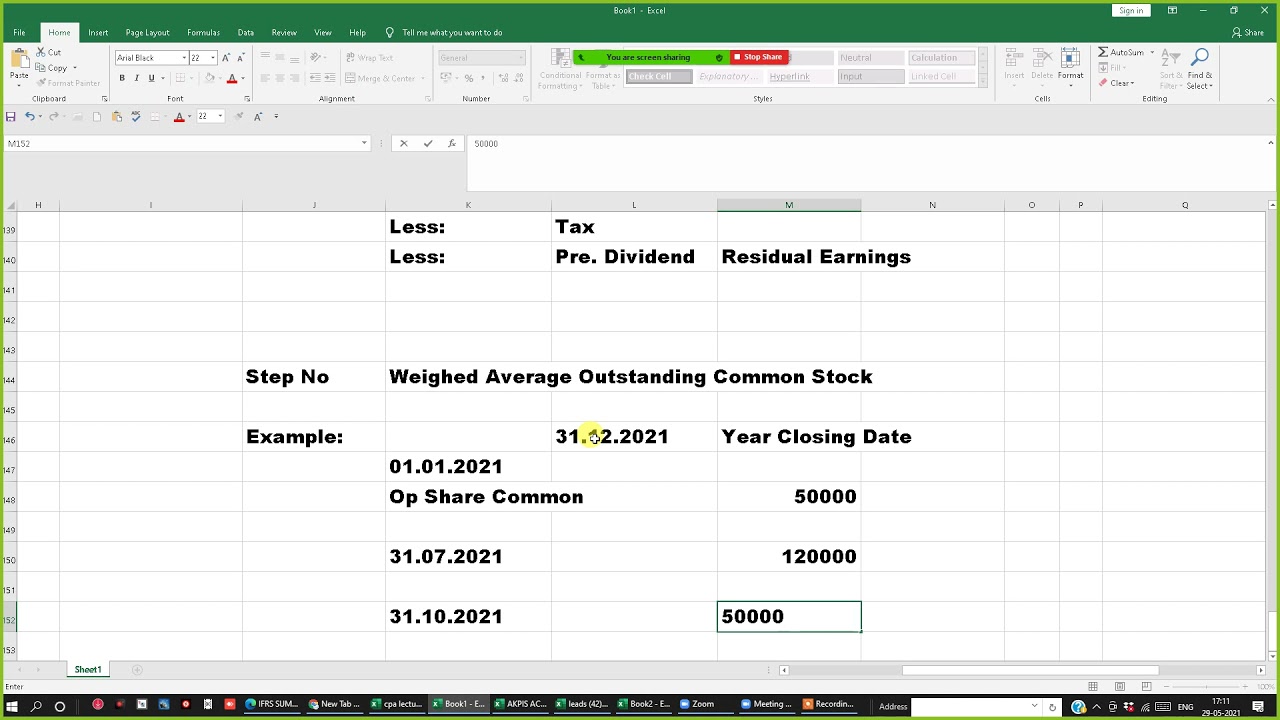This screenshot has width=1280, height=720.
Task: Expand the AutoSum dropdown arrow
Action: click(x=1152, y=52)
